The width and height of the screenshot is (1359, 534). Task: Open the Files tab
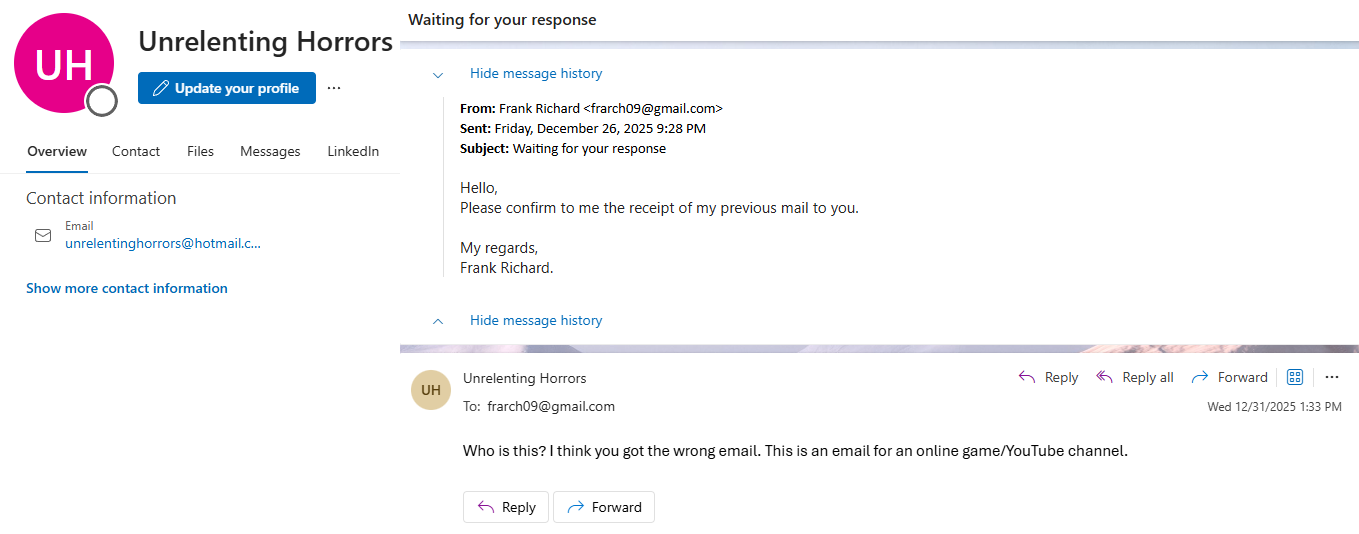coord(200,151)
